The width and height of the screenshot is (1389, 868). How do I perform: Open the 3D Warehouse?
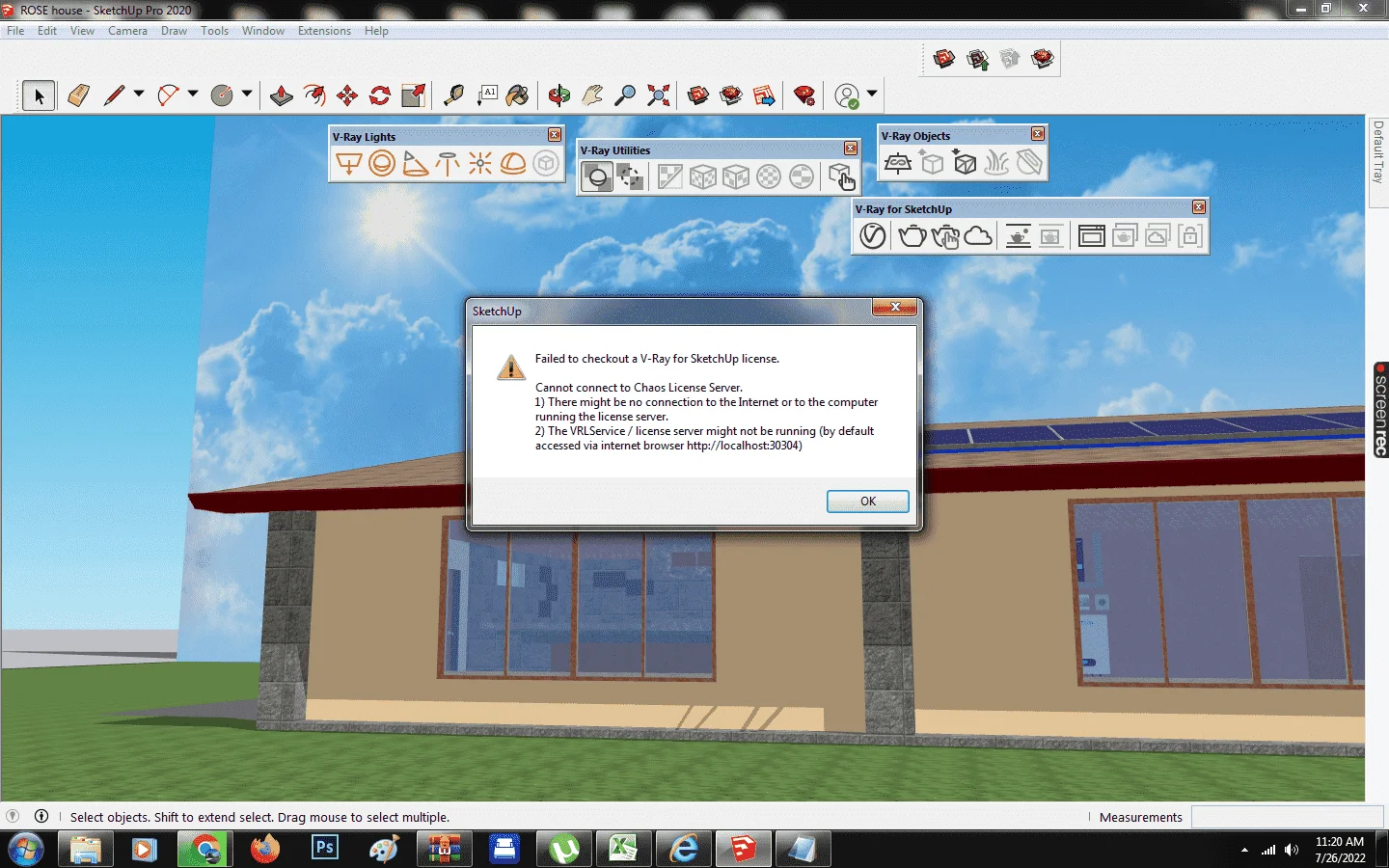click(x=698, y=95)
